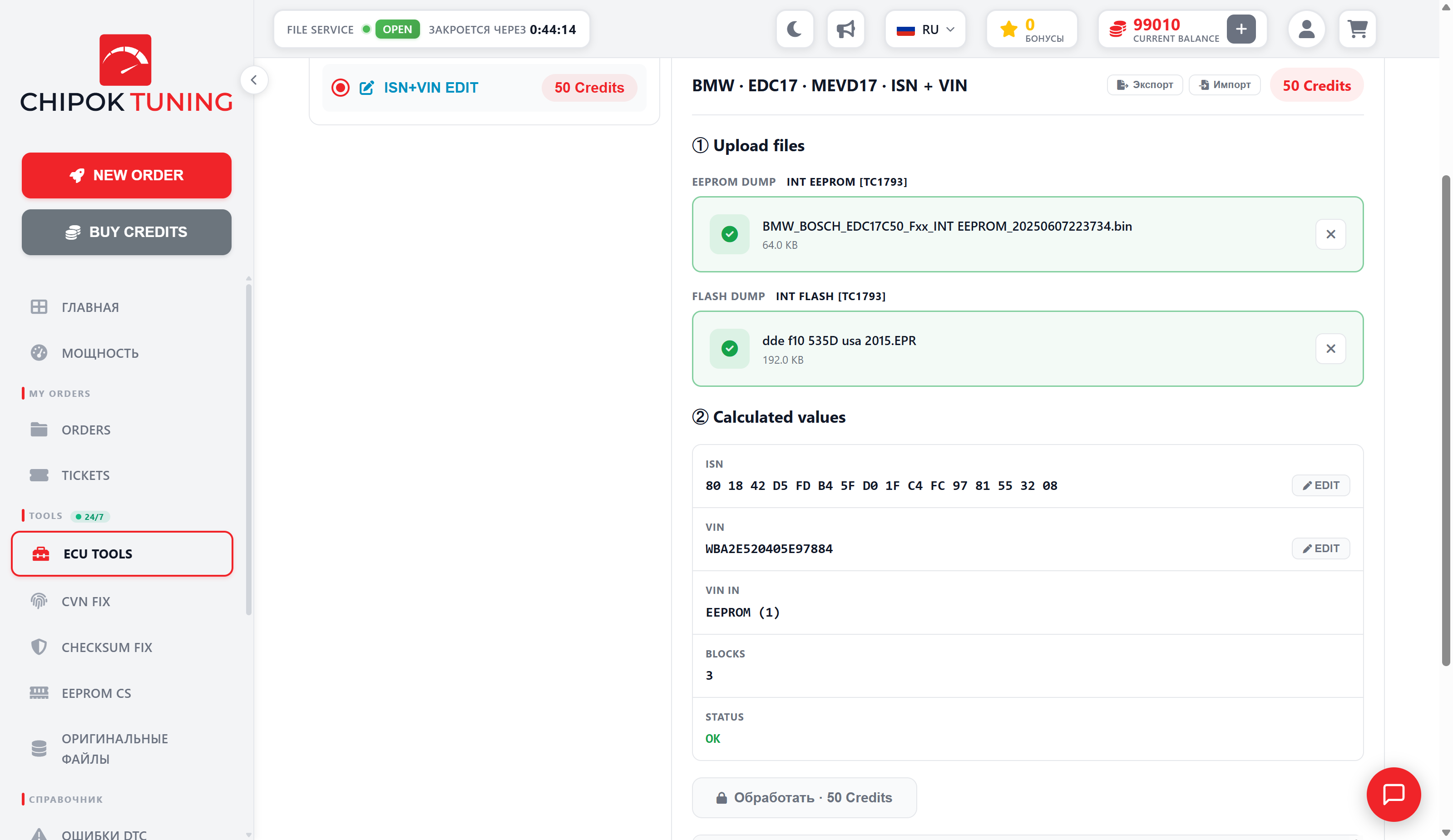Click the page vertical scrollbar
The width and height of the screenshot is (1453, 840).
[x=1445, y=421]
